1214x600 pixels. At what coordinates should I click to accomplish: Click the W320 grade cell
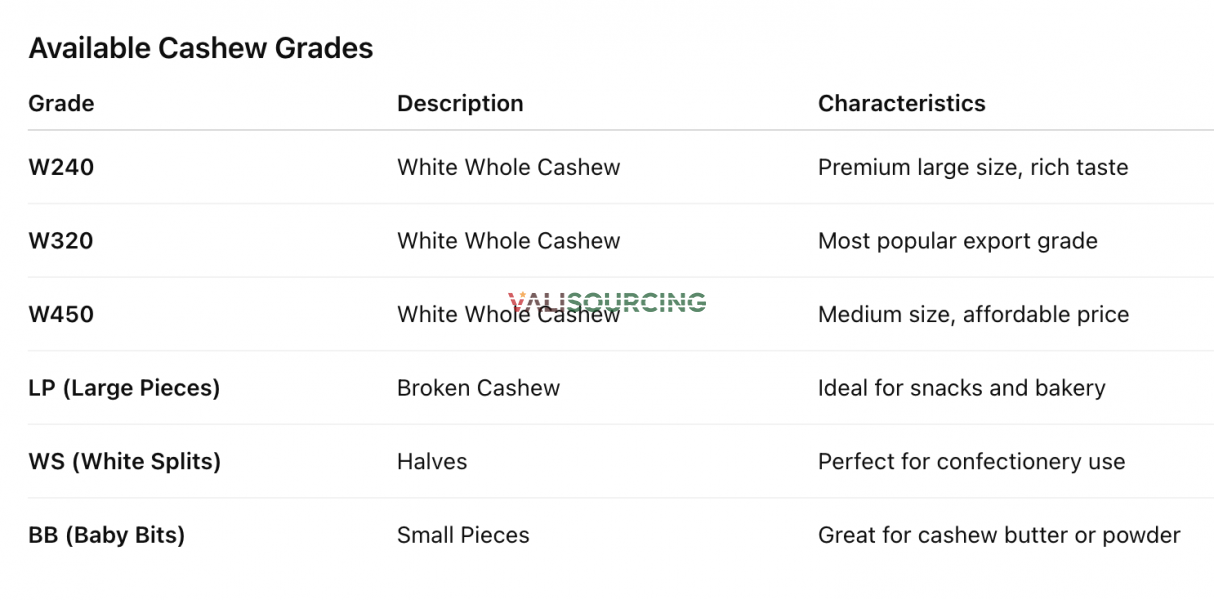tap(61, 241)
